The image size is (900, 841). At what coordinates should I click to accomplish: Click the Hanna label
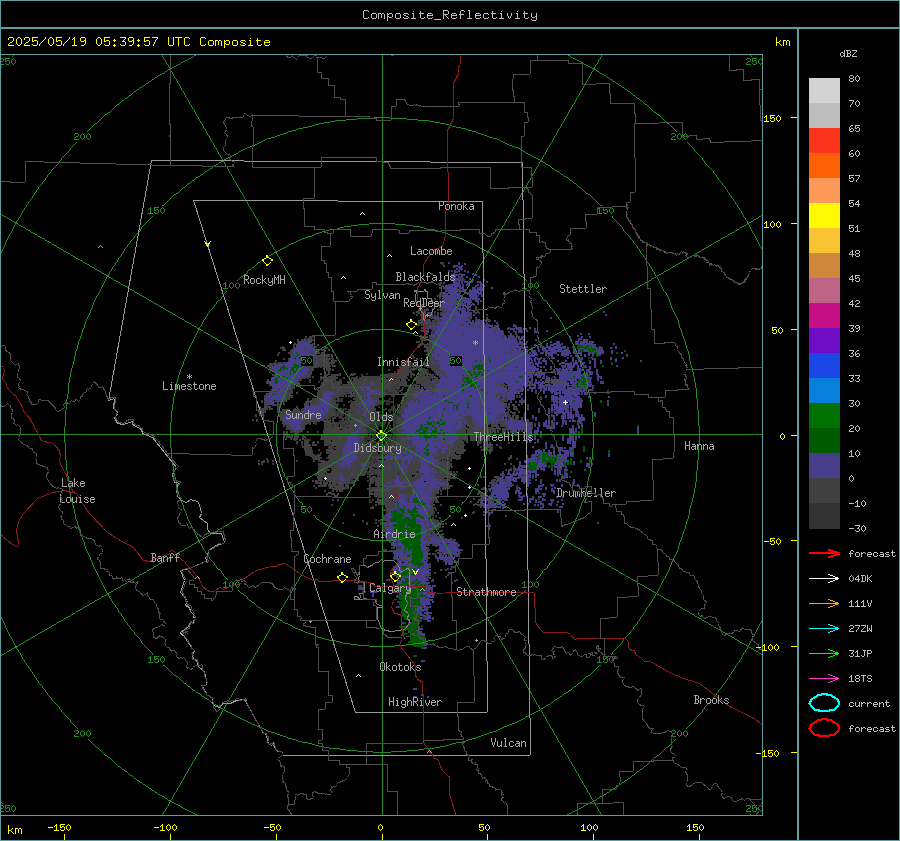coord(699,446)
